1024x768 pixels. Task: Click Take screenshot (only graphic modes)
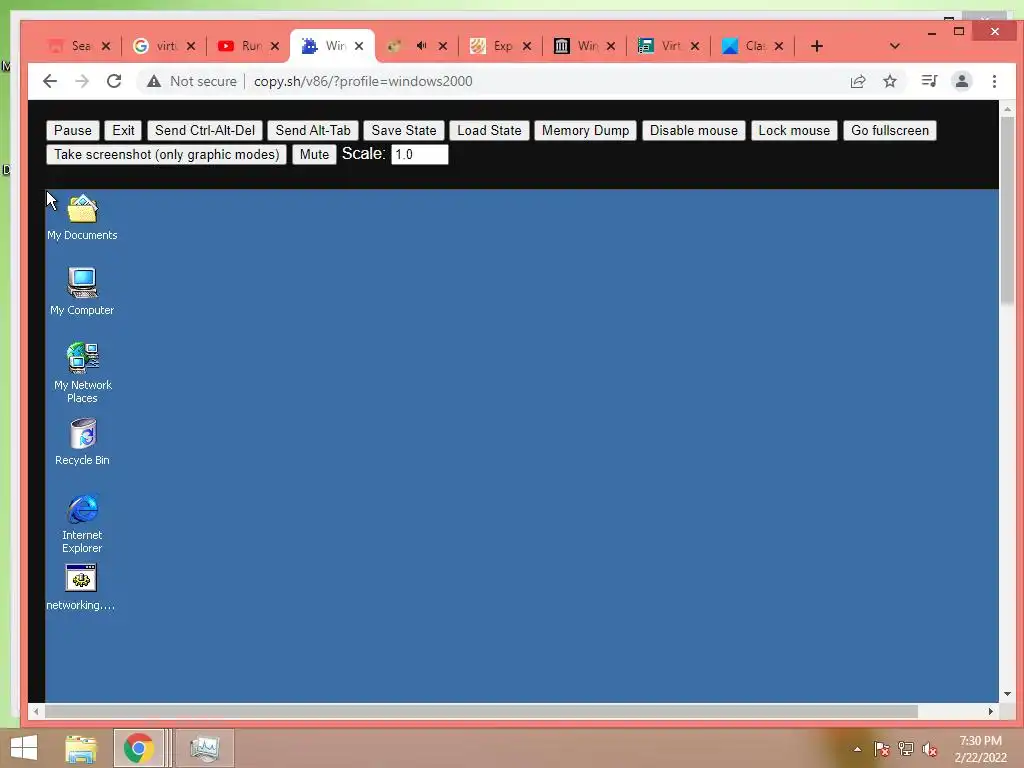[167, 154]
